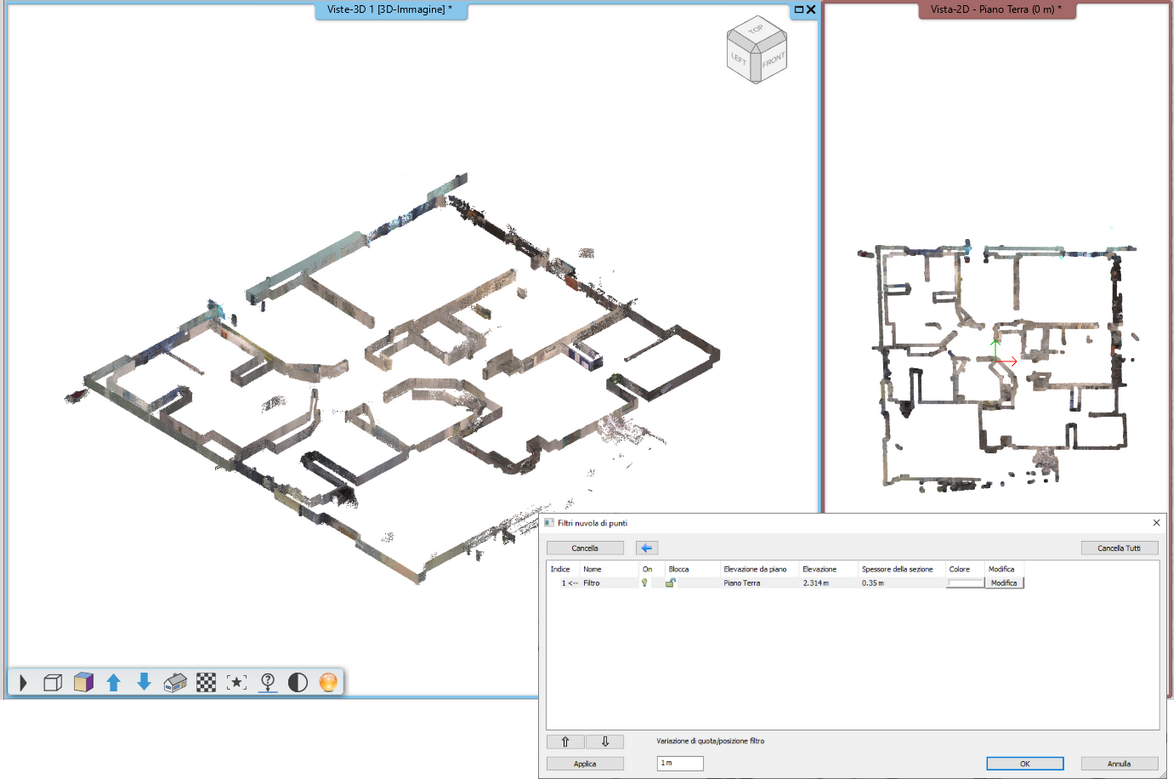Click the Applica button
This screenshot has height=779, width=1174.
[x=585, y=764]
